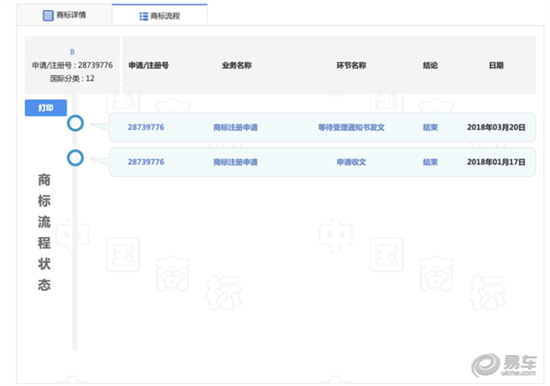Click the 商标详情 tab document icon

pos(48,15)
